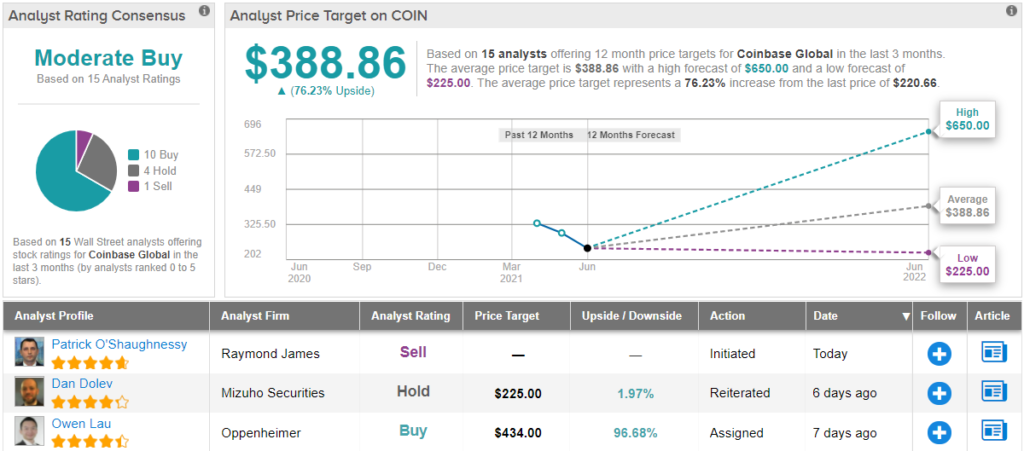Viewport: 1024px width, 451px height.
Task: Open article icon for Mizuho Securities rating
Action: pos(994,393)
